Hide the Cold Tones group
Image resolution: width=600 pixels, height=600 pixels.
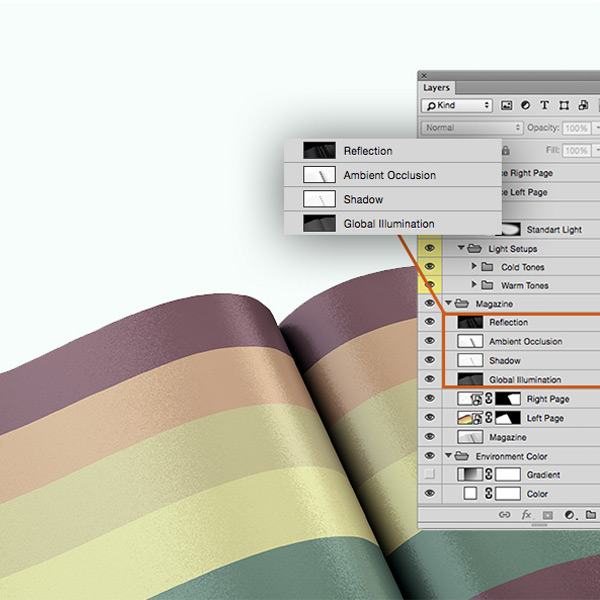pyautogui.click(x=430, y=266)
